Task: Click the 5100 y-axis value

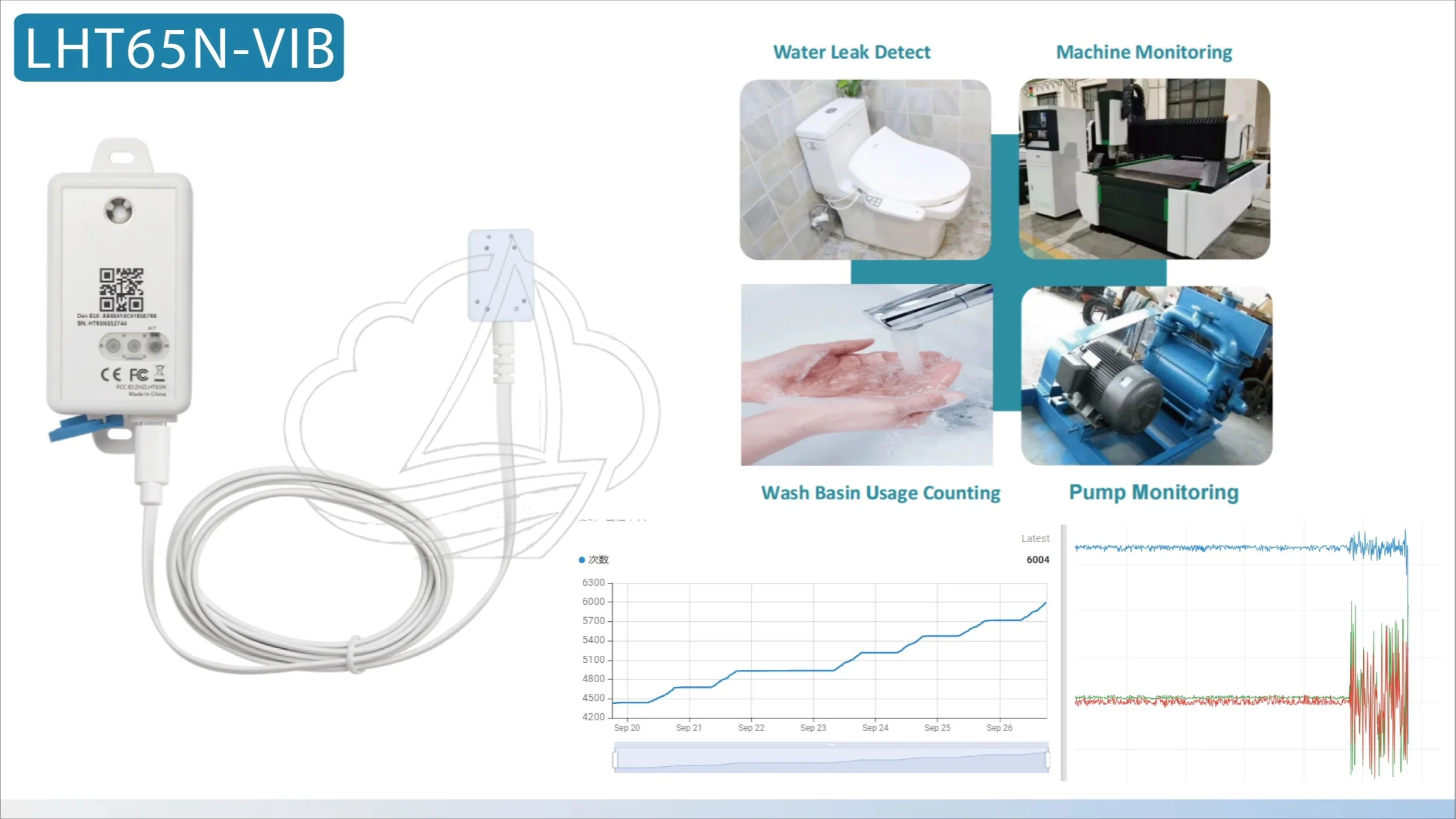Action: pos(593,660)
